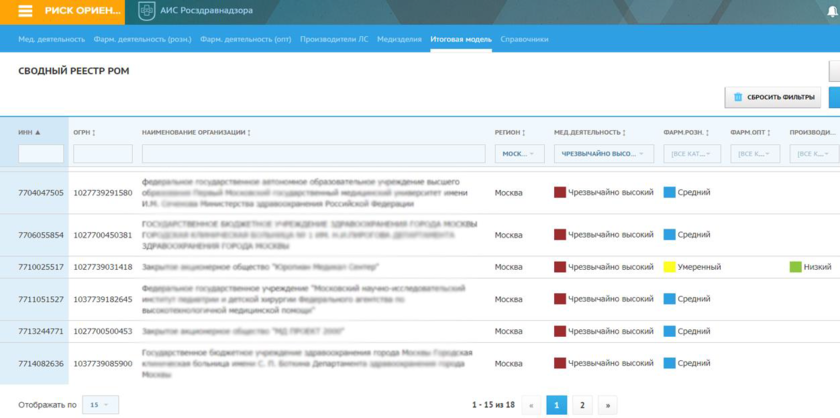840x418 pixels.
Task: Open the Фарм.розн. category filter dropdown
Action: (x=693, y=154)
